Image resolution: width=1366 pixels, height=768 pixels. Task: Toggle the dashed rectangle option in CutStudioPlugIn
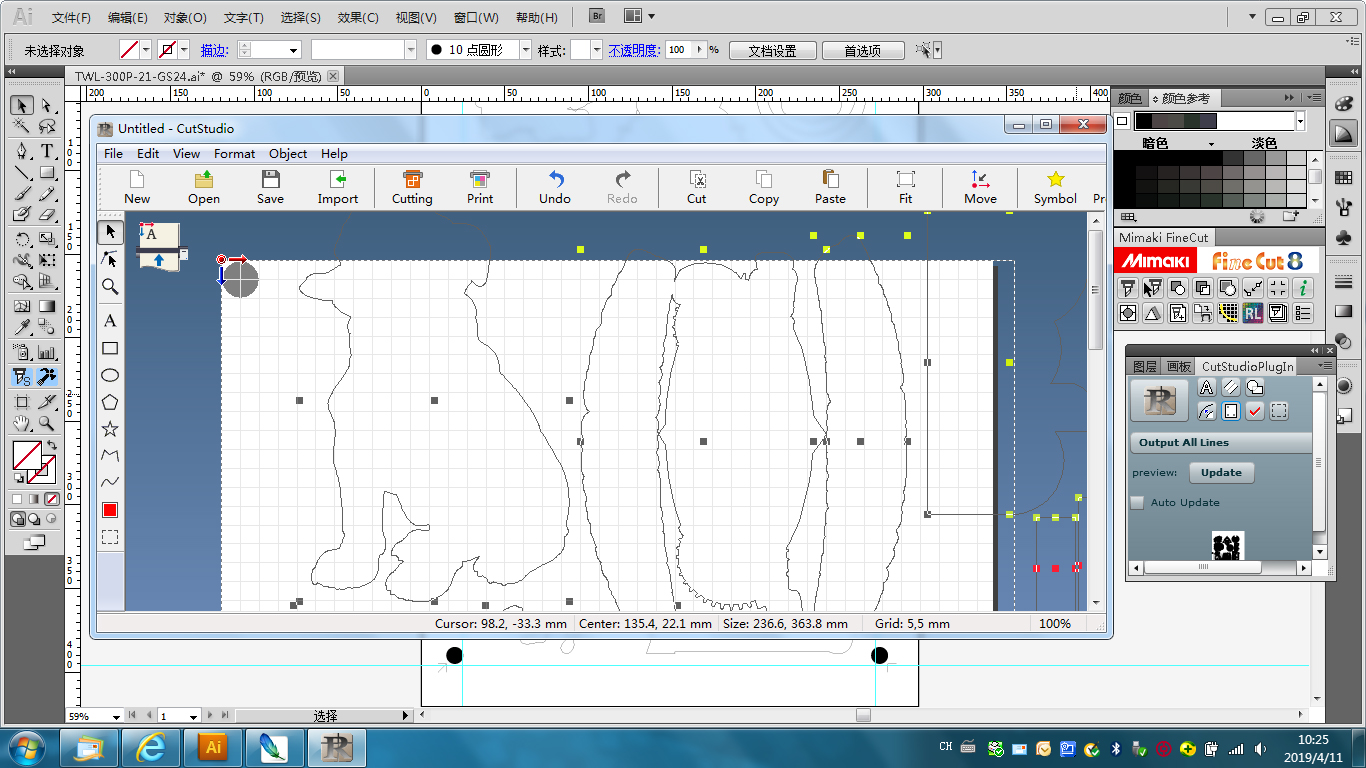click(x=1279, y=411)
